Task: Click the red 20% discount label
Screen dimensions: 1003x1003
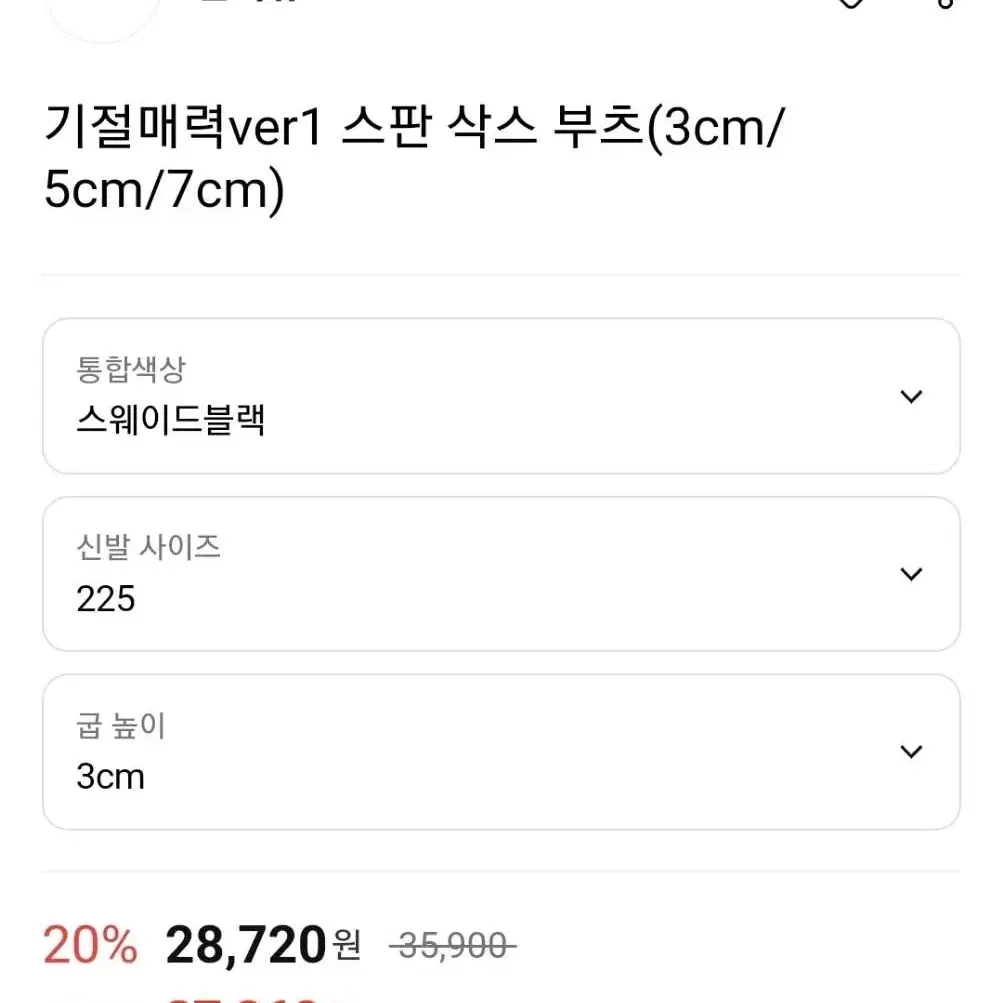Action: click(x=90, y=945)
